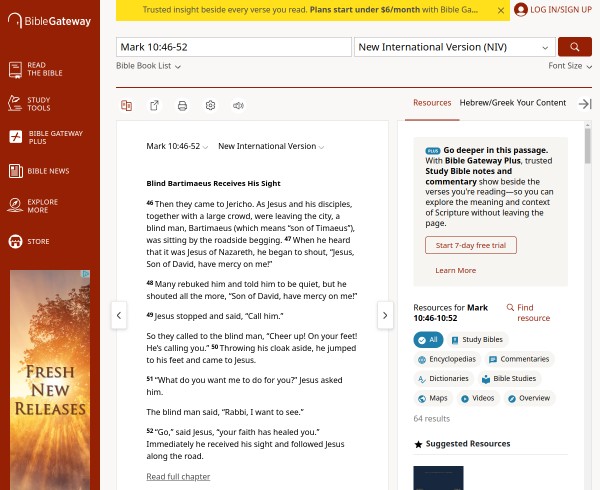Expand the Bible Book List

click(148, 66)
